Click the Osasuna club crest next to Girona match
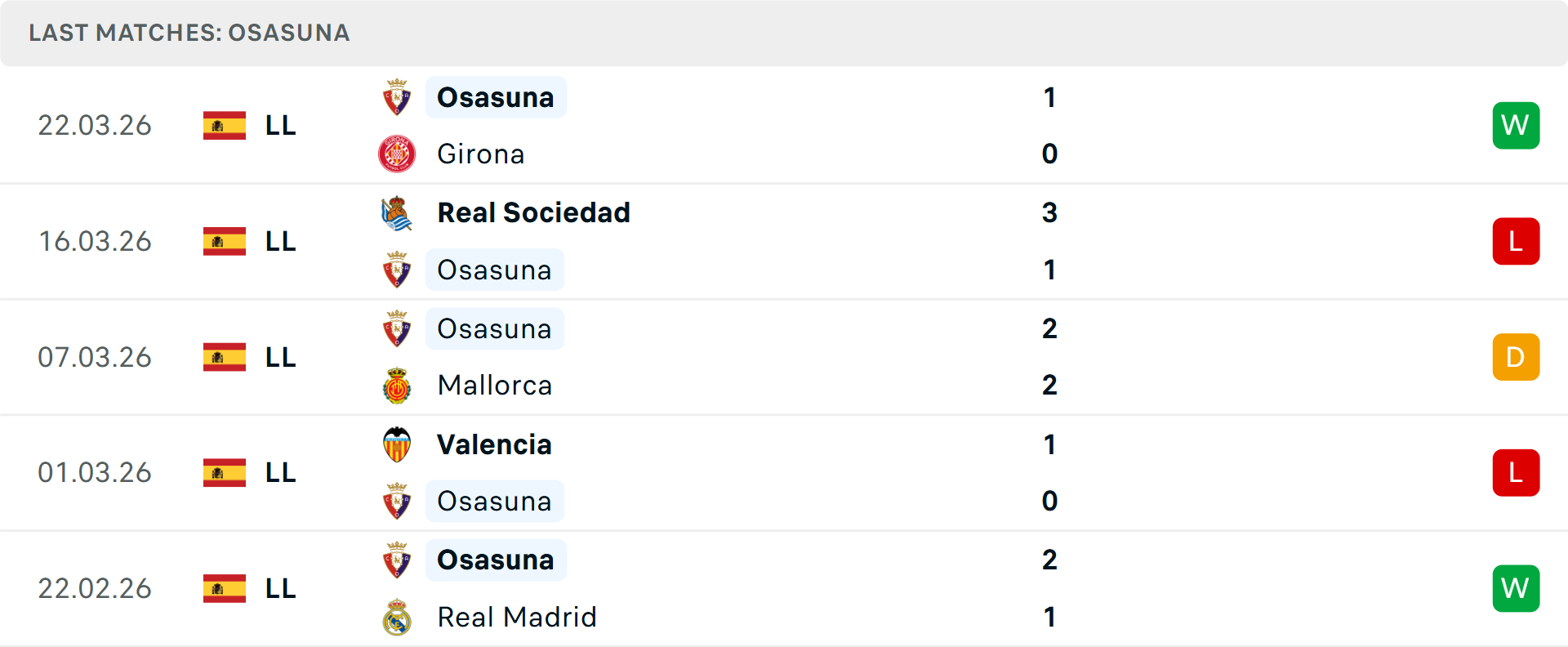This screenshot has height=647, width=1568. click(x=397, y=97)
